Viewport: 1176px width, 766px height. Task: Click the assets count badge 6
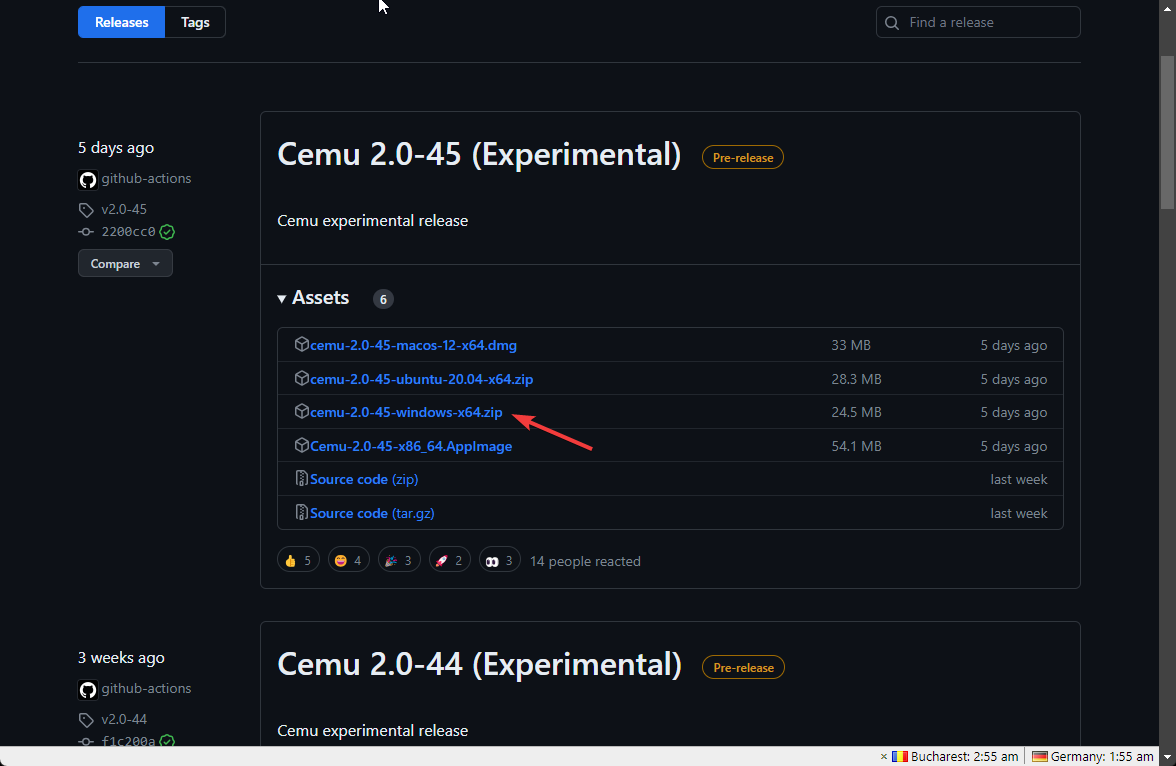(383, 299)
